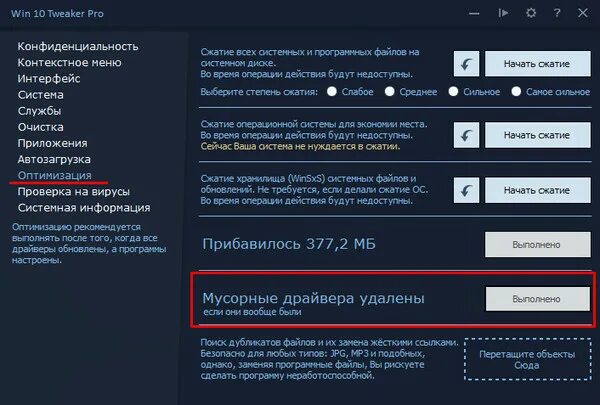The height and width of the screenshot is (405, 600).
Task: Click undo arrow for WinSxS compression
Action: click(466, 190)
